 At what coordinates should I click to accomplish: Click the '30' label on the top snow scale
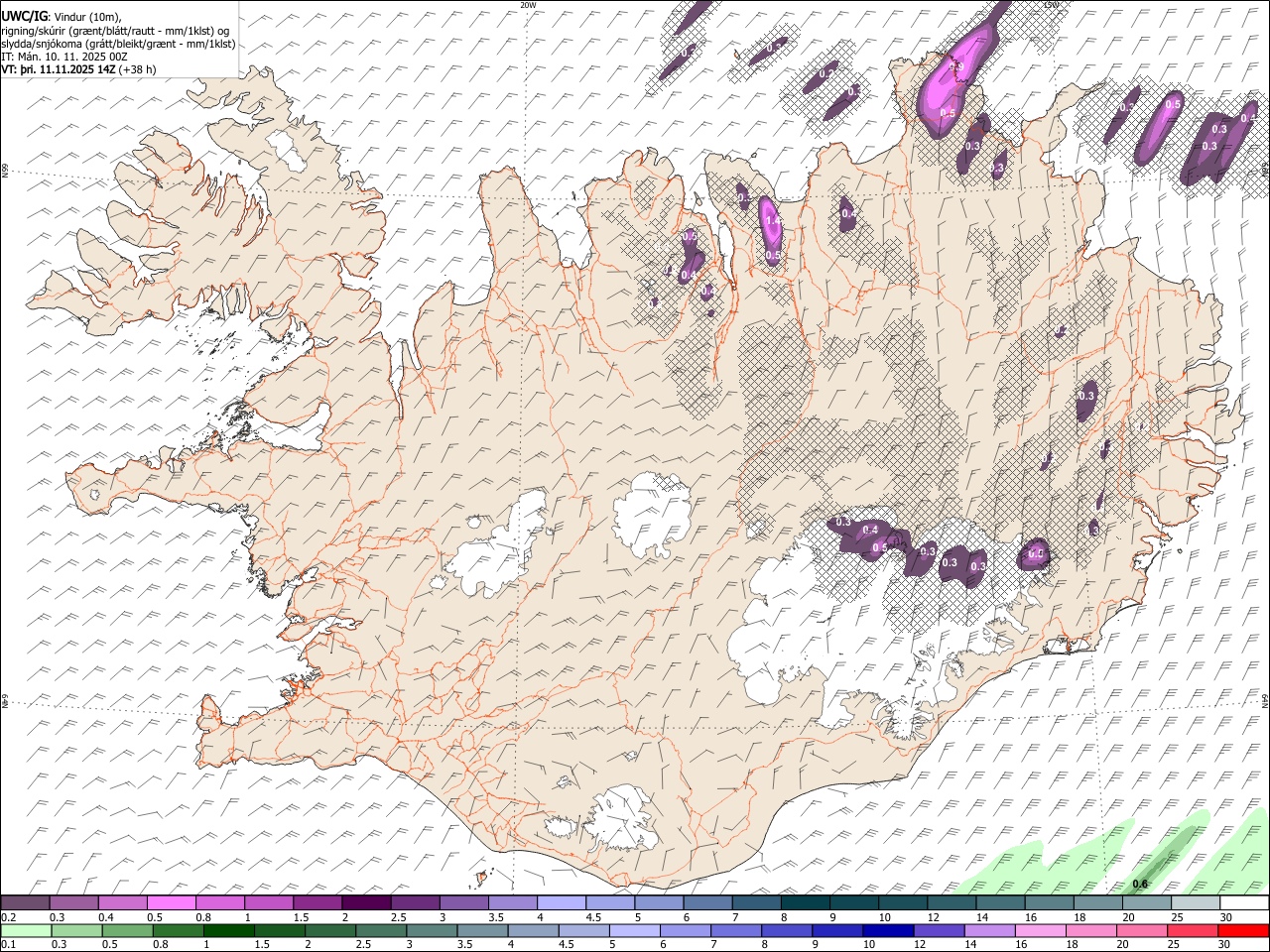pyautogui.click(x=1226, y=917)
